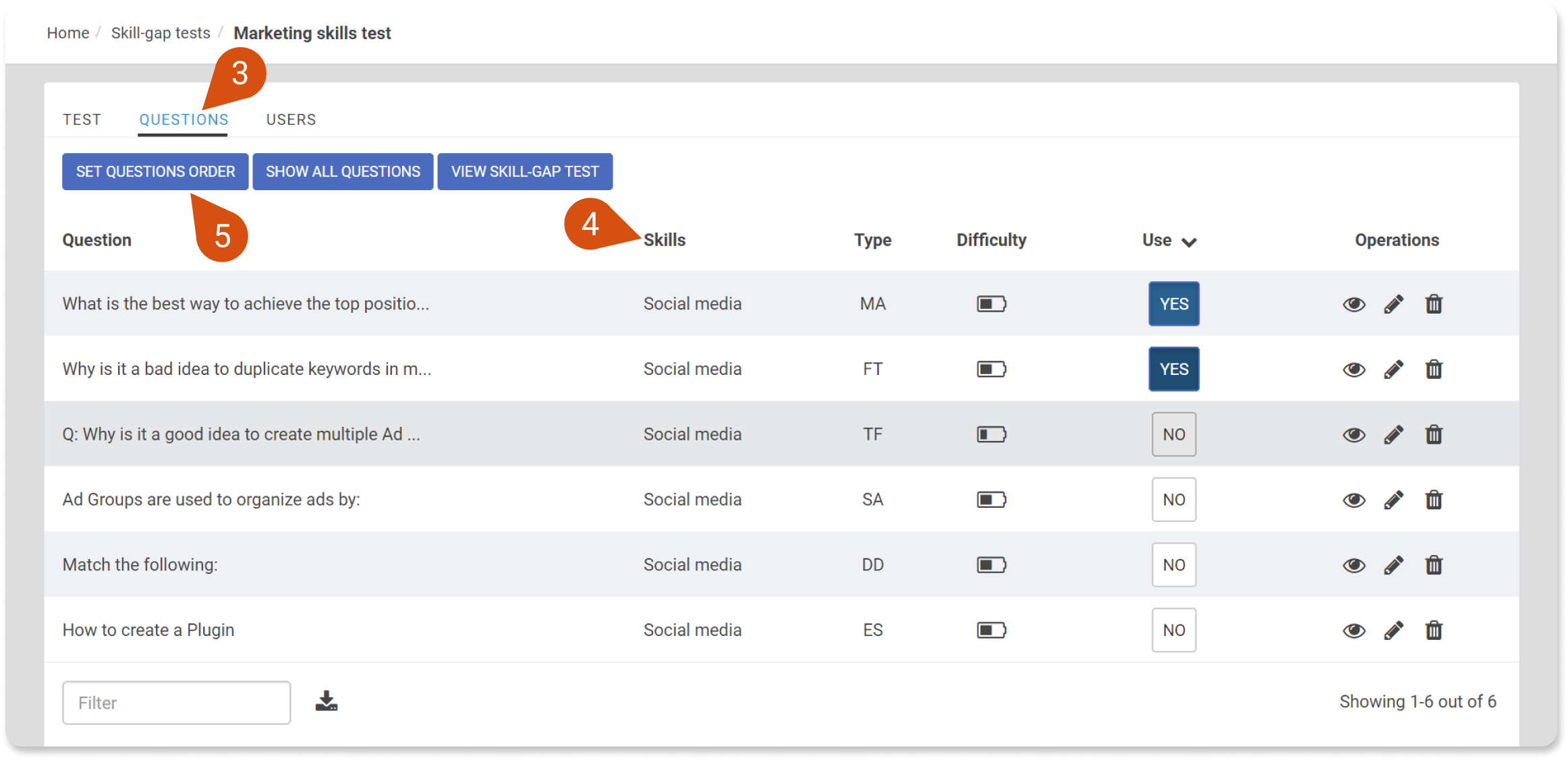Click 'Marketing skills test' breadcrumb title
Viewport: 1568px width, 760px height.
[312, 33]
